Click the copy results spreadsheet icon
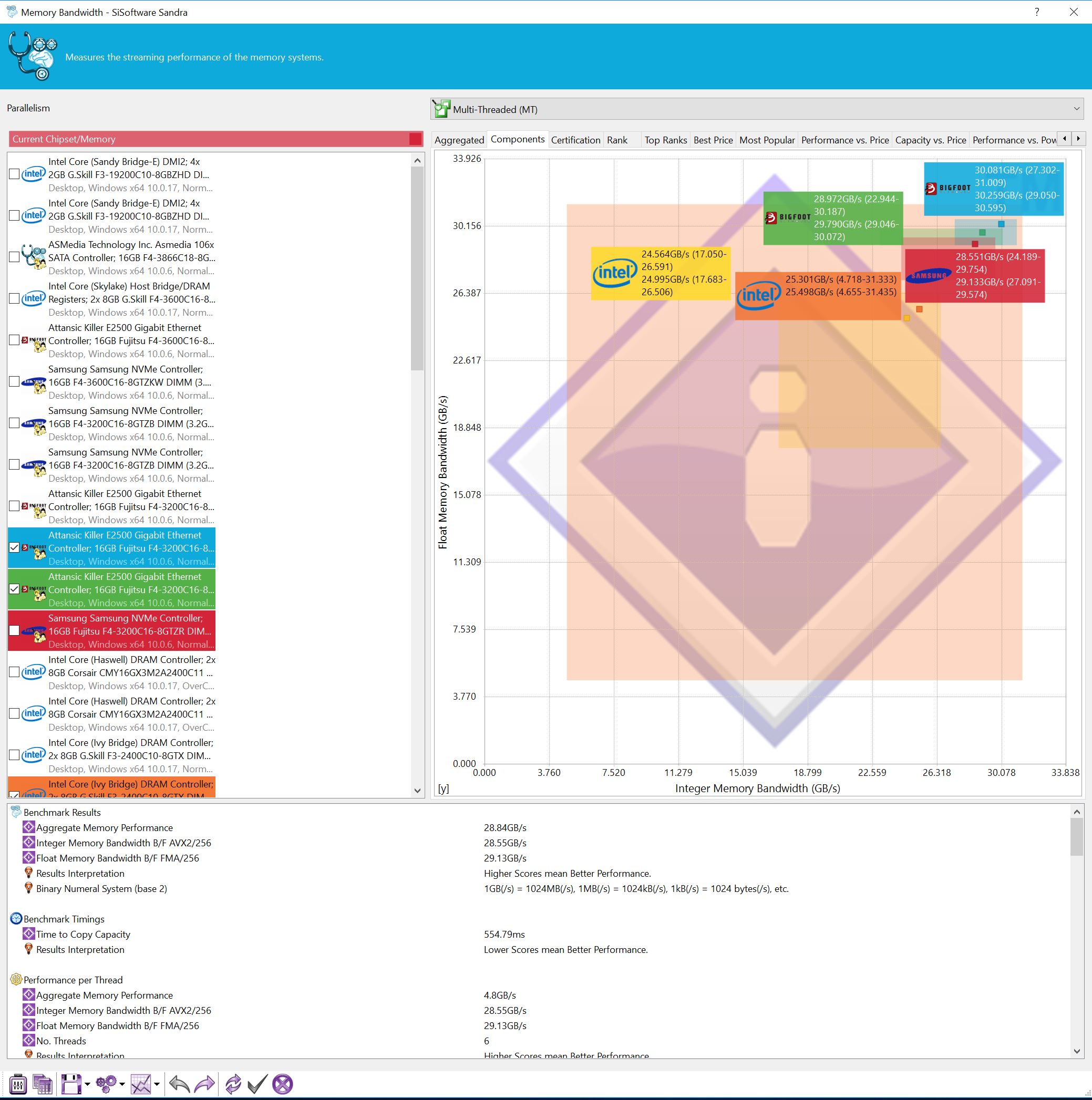The image size is (1092, 1100). tap(43, 1084)
